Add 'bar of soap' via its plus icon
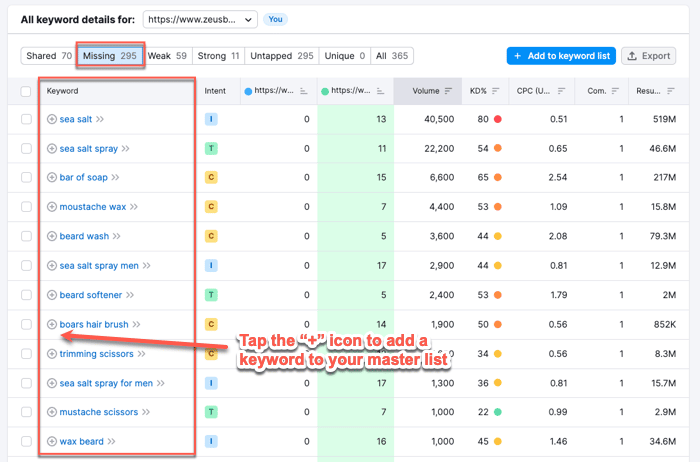 click(x=52, y=177)
